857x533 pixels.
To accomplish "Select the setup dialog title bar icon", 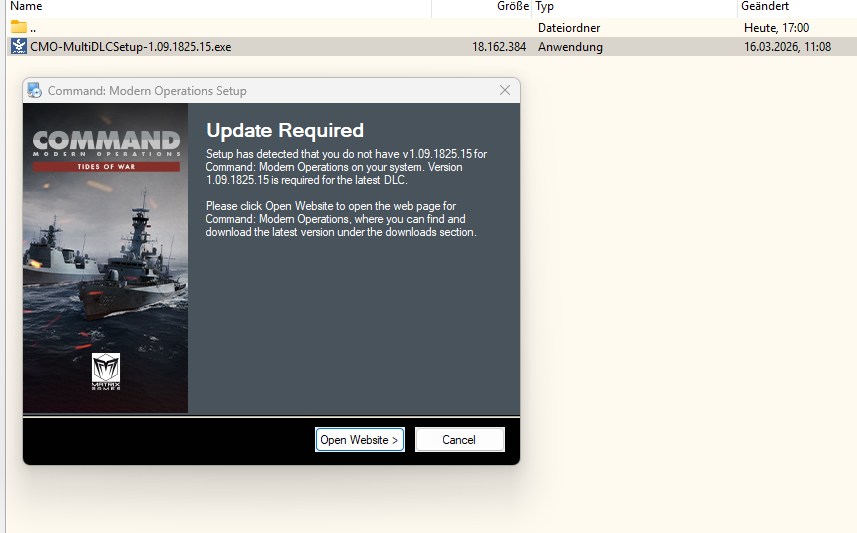I will point(34,90).
